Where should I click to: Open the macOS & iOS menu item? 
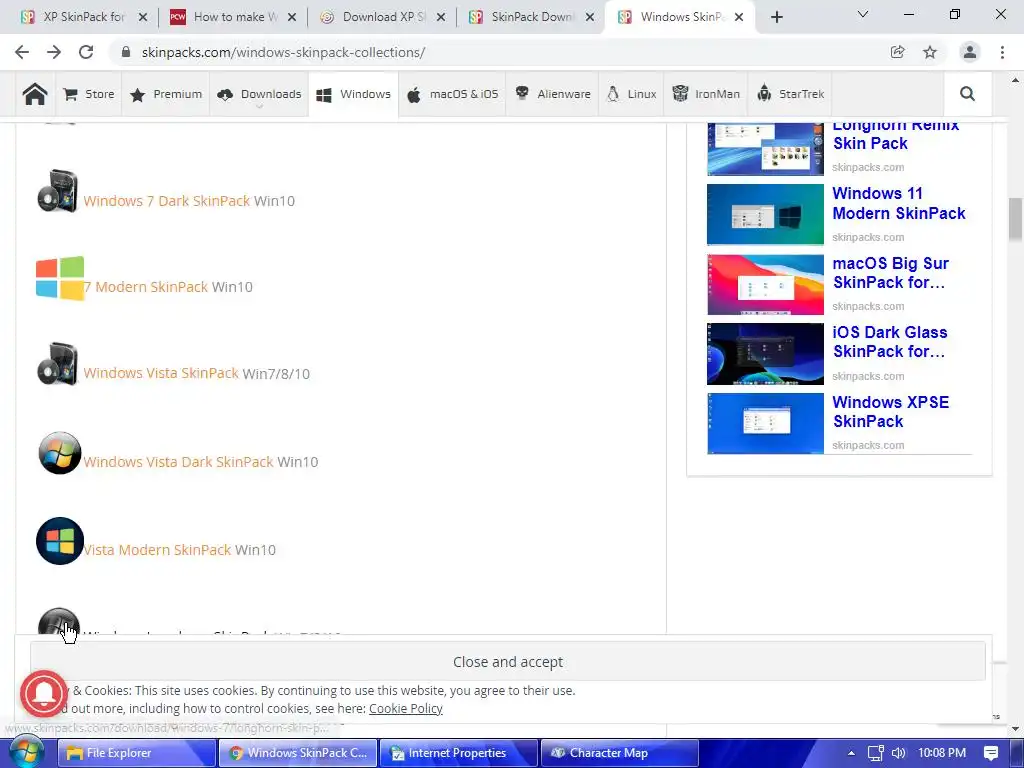tap(452, 94)
